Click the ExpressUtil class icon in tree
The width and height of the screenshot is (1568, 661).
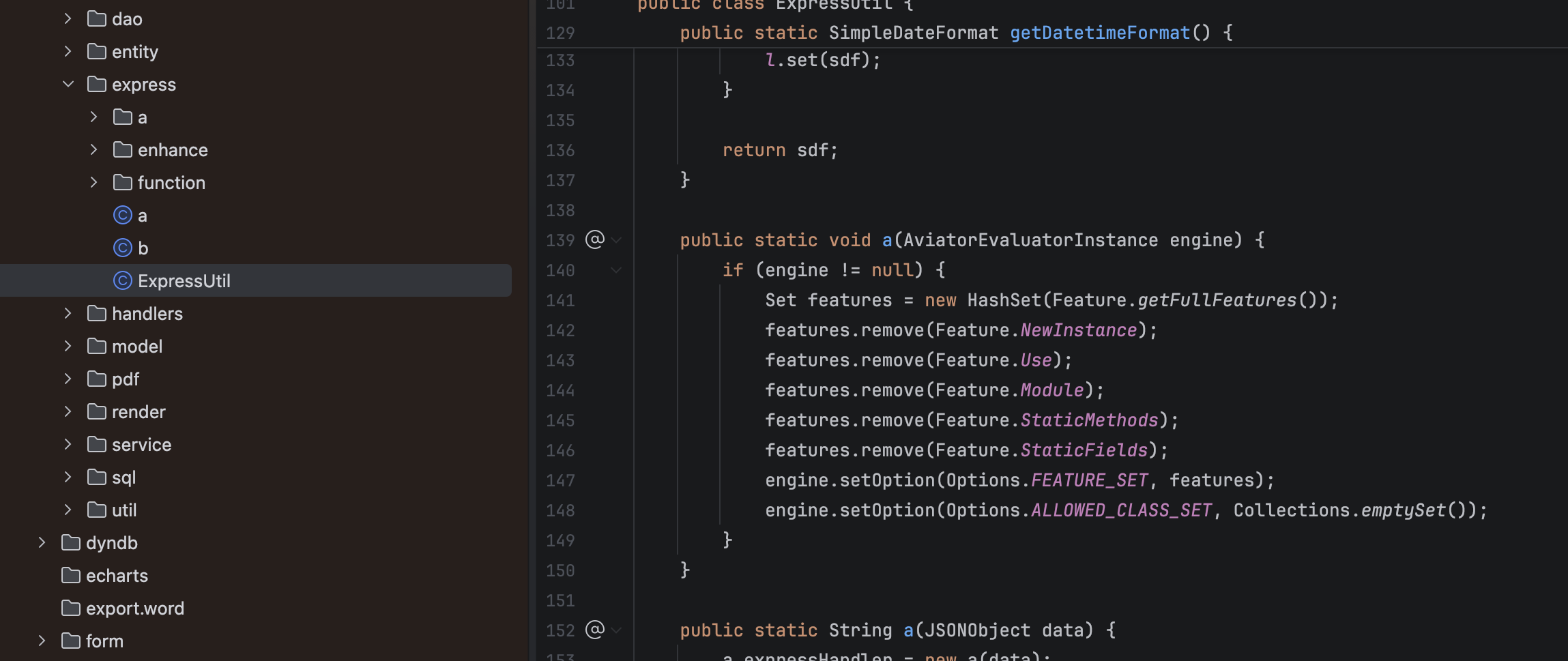point(122,280)
